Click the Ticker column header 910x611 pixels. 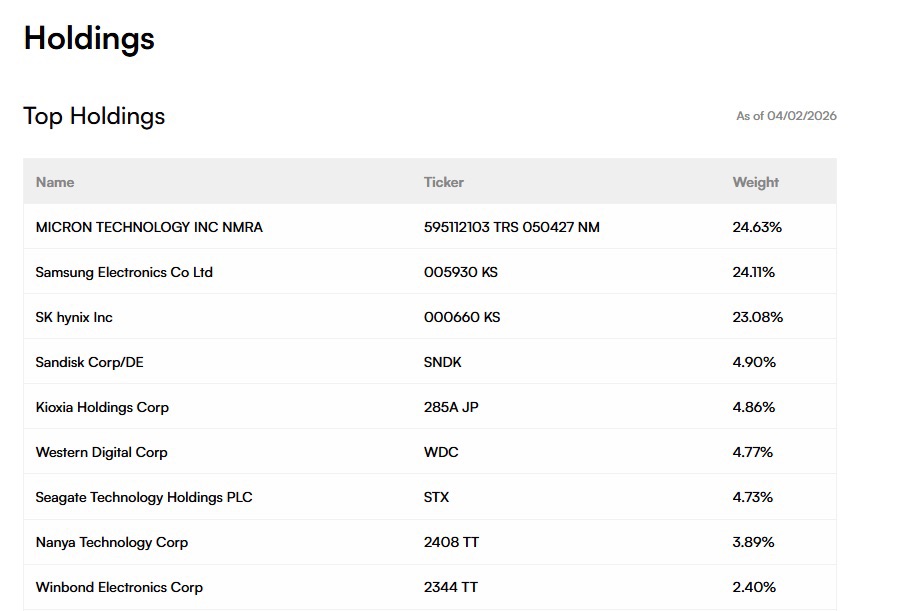pyautogui.click(x=444, y=182)
